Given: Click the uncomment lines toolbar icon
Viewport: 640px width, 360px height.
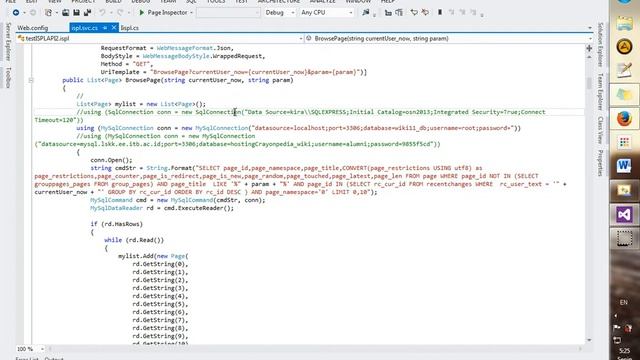Looking at the screenshot, I should coord(399,13).
